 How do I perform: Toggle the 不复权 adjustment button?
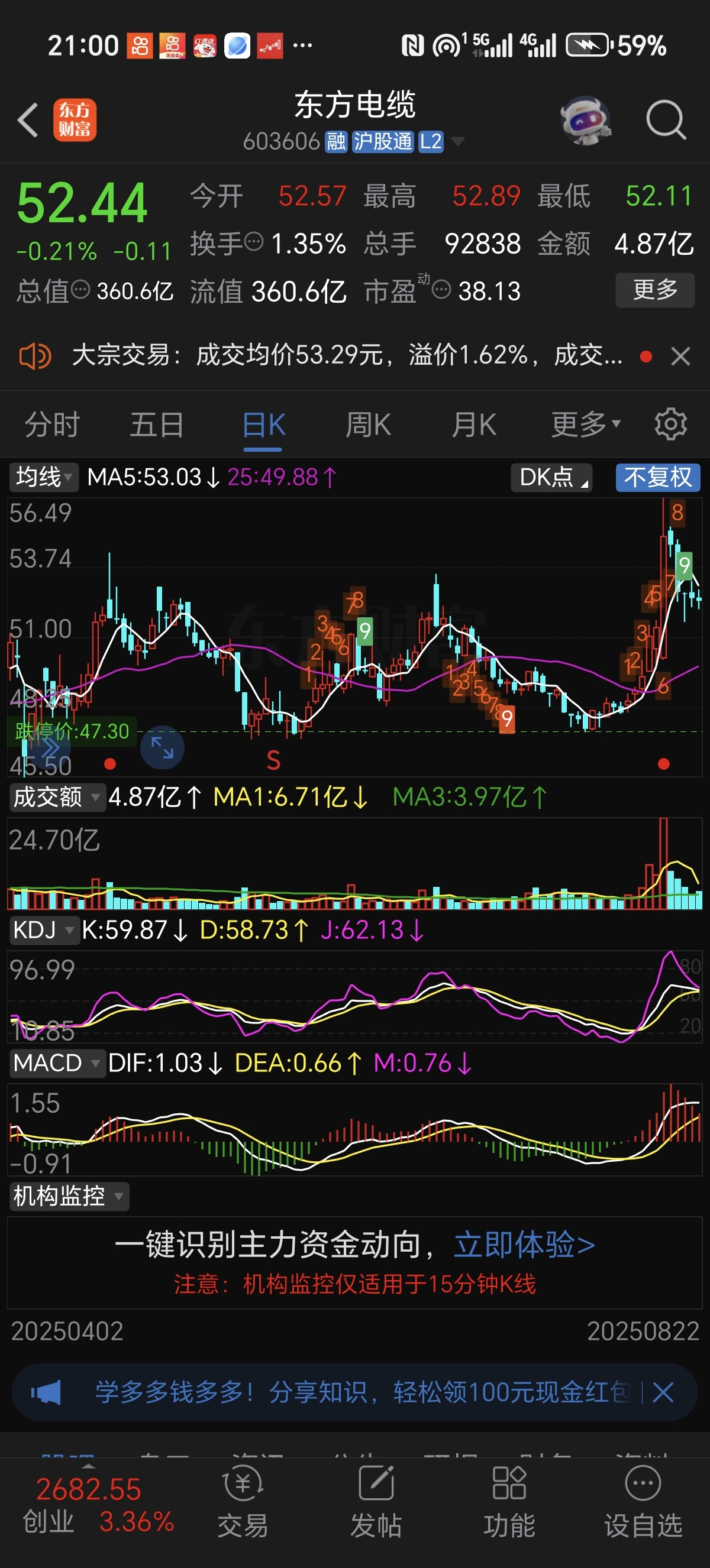(x=657, y=477)
